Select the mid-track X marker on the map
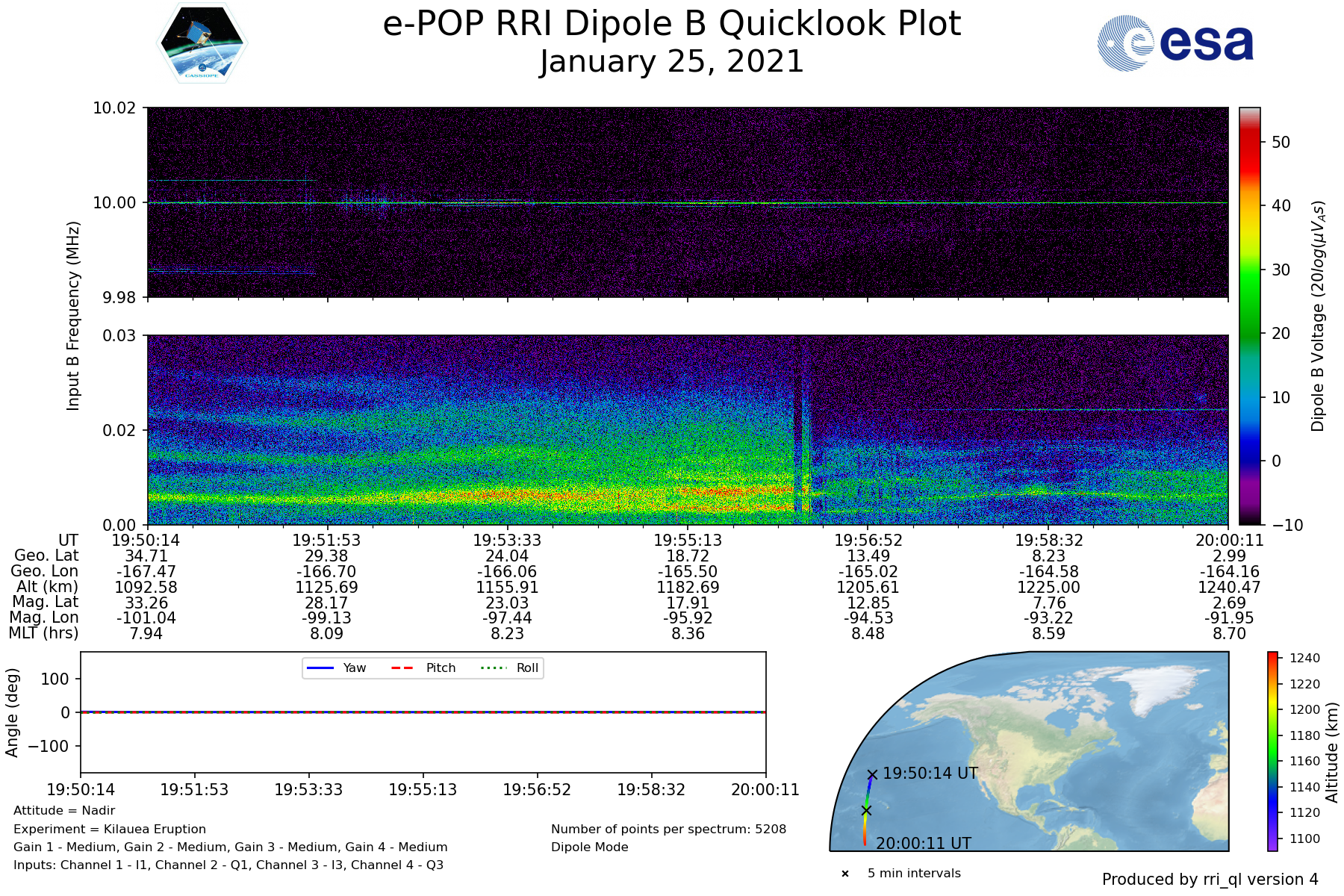 pyautogui.click(x=866, y=810)
